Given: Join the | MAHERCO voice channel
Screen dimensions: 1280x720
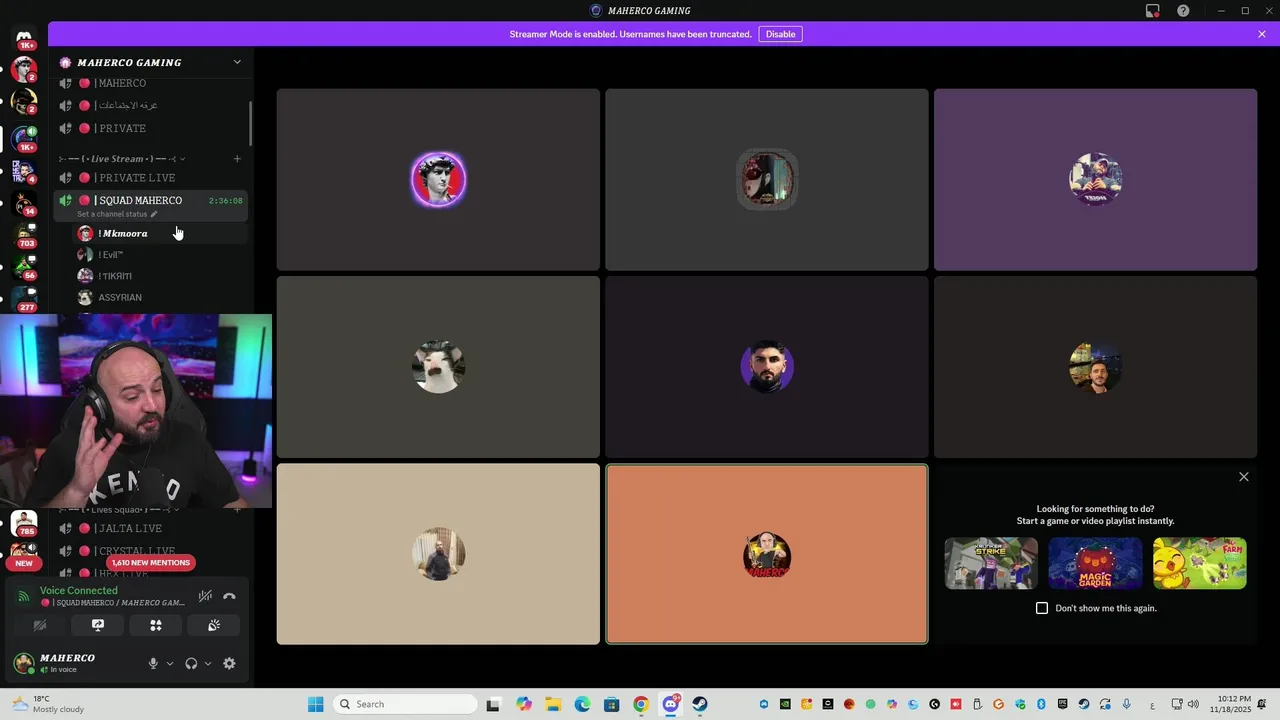Looking at the screenshot, I should point(150,83).
